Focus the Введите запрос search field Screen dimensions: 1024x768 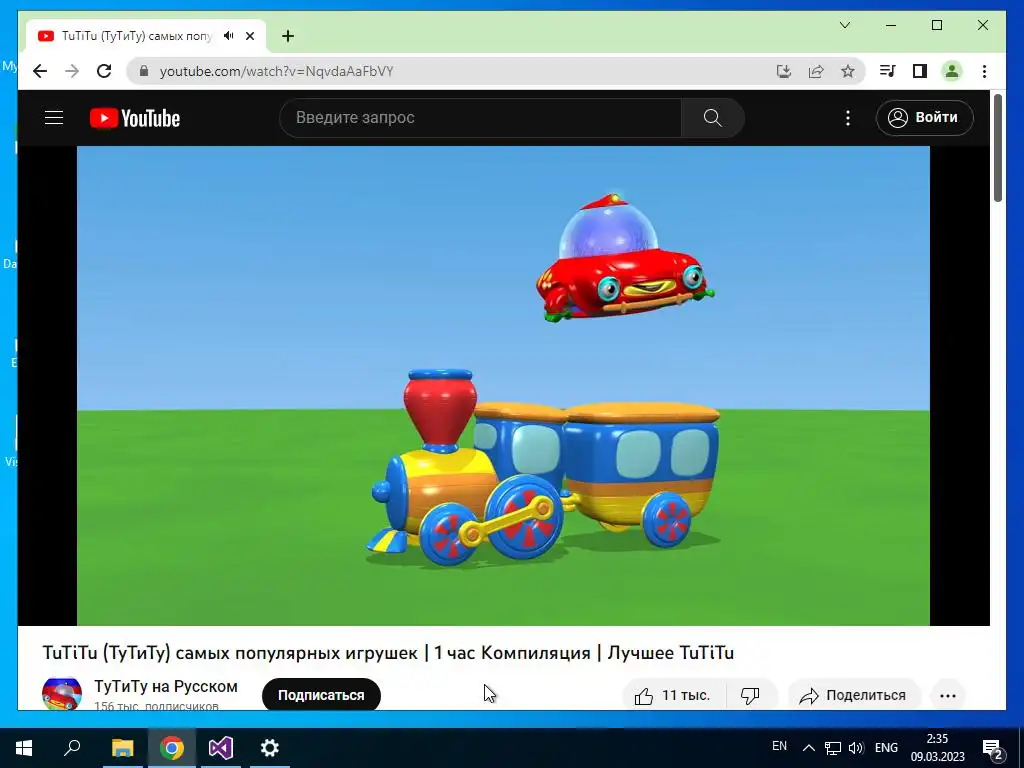(x=480, y=118)
